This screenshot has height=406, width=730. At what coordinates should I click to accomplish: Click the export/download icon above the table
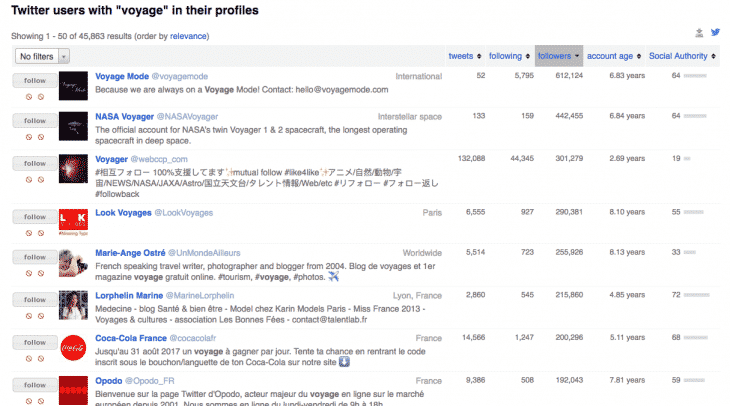tap(699, 32)
